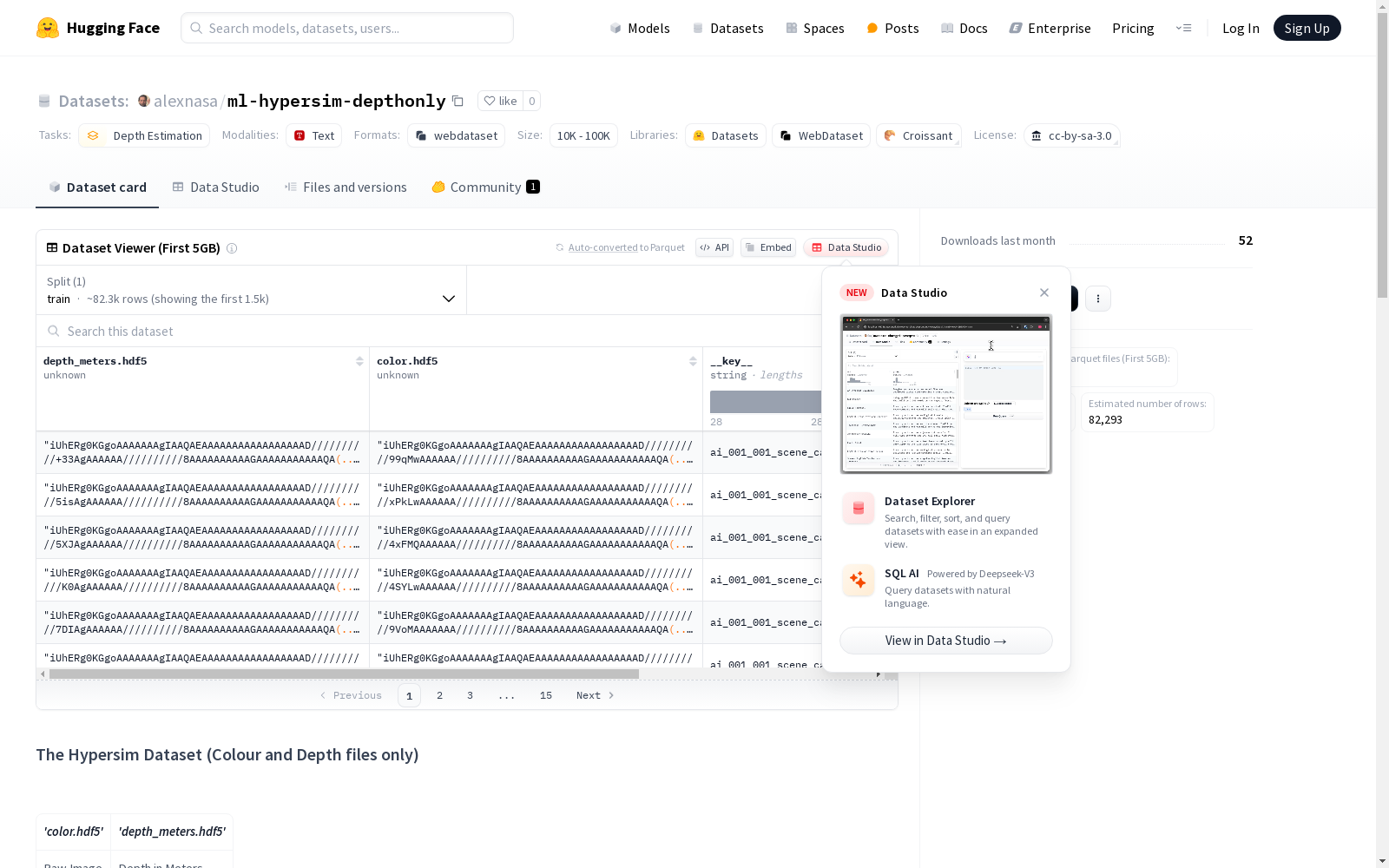Click the table's horizontal scrollbar
This screenshot has height=868, width=1389.
click(344, 674)
